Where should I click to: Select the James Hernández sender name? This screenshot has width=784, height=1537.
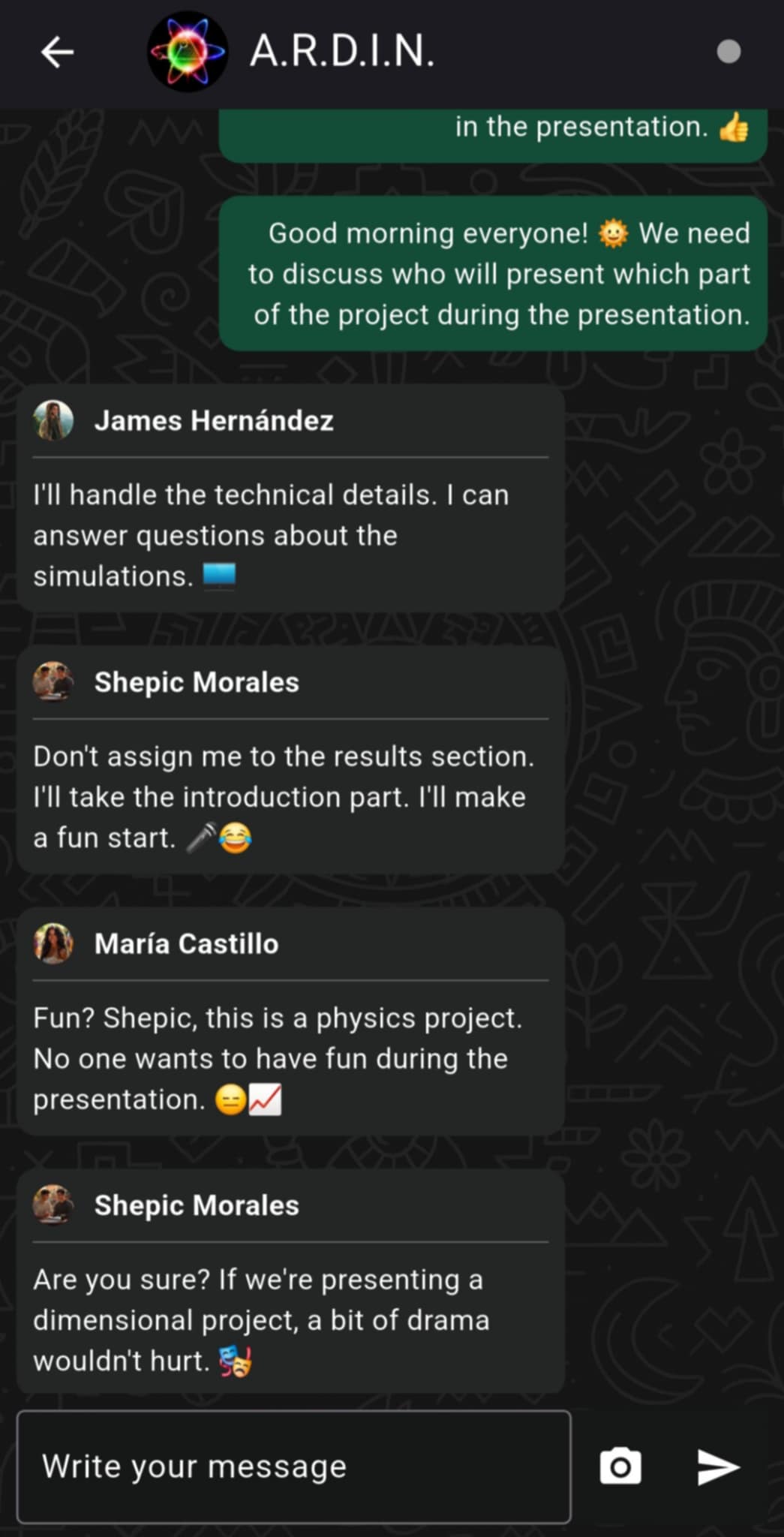214,421
